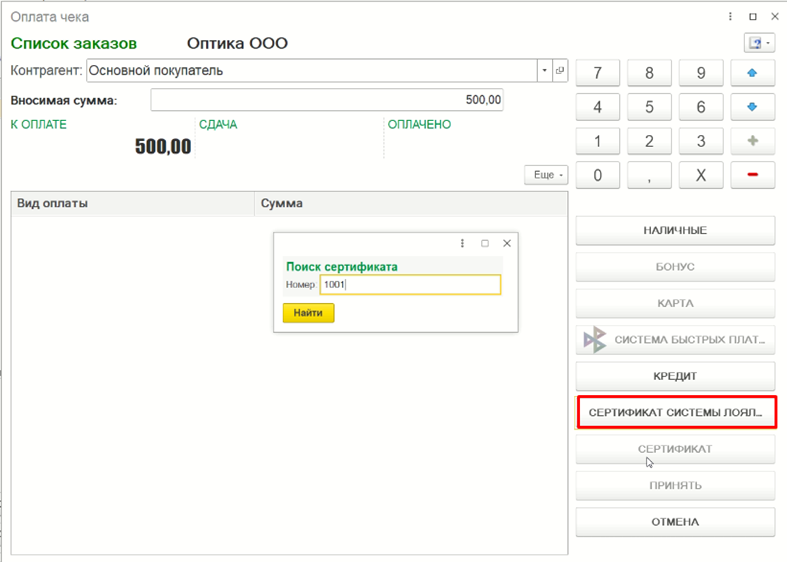
Task: Focus the Номер certificate input field
Action: (410, 285)
